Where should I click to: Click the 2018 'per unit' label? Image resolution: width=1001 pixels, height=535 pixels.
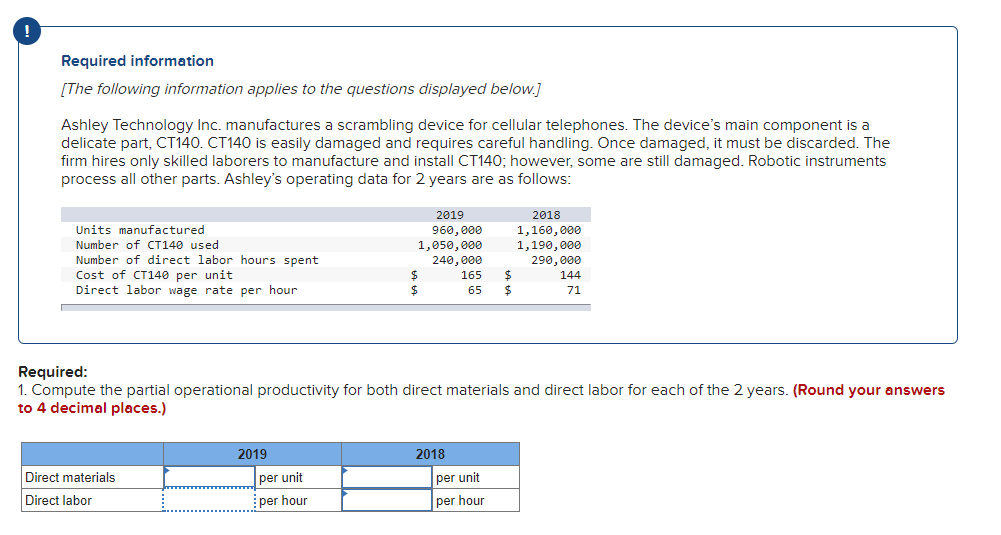[458, 478]
